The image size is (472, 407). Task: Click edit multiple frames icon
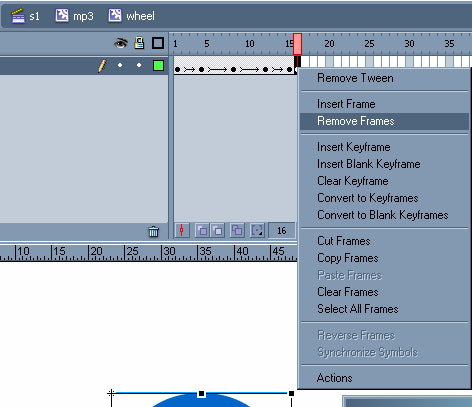[x=237, y=230]
